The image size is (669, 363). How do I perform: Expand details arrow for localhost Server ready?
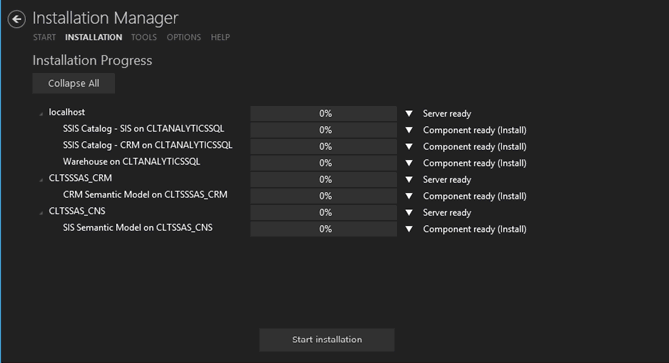coord(409,113)
